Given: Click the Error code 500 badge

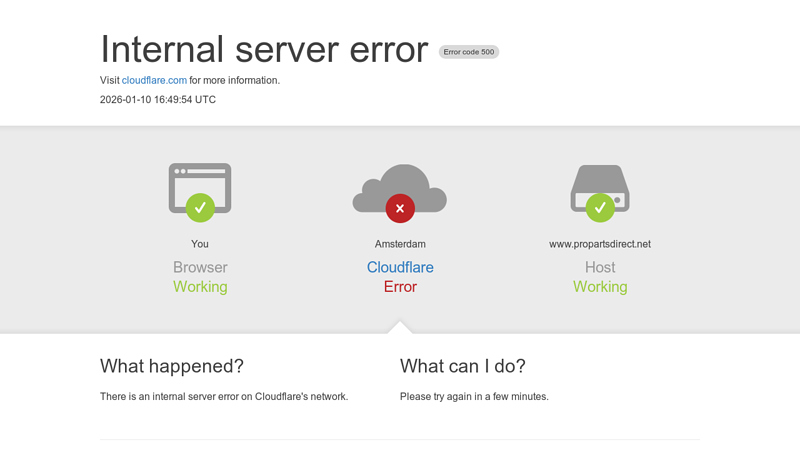Looking at the screenshot, I should coord(468,52).
